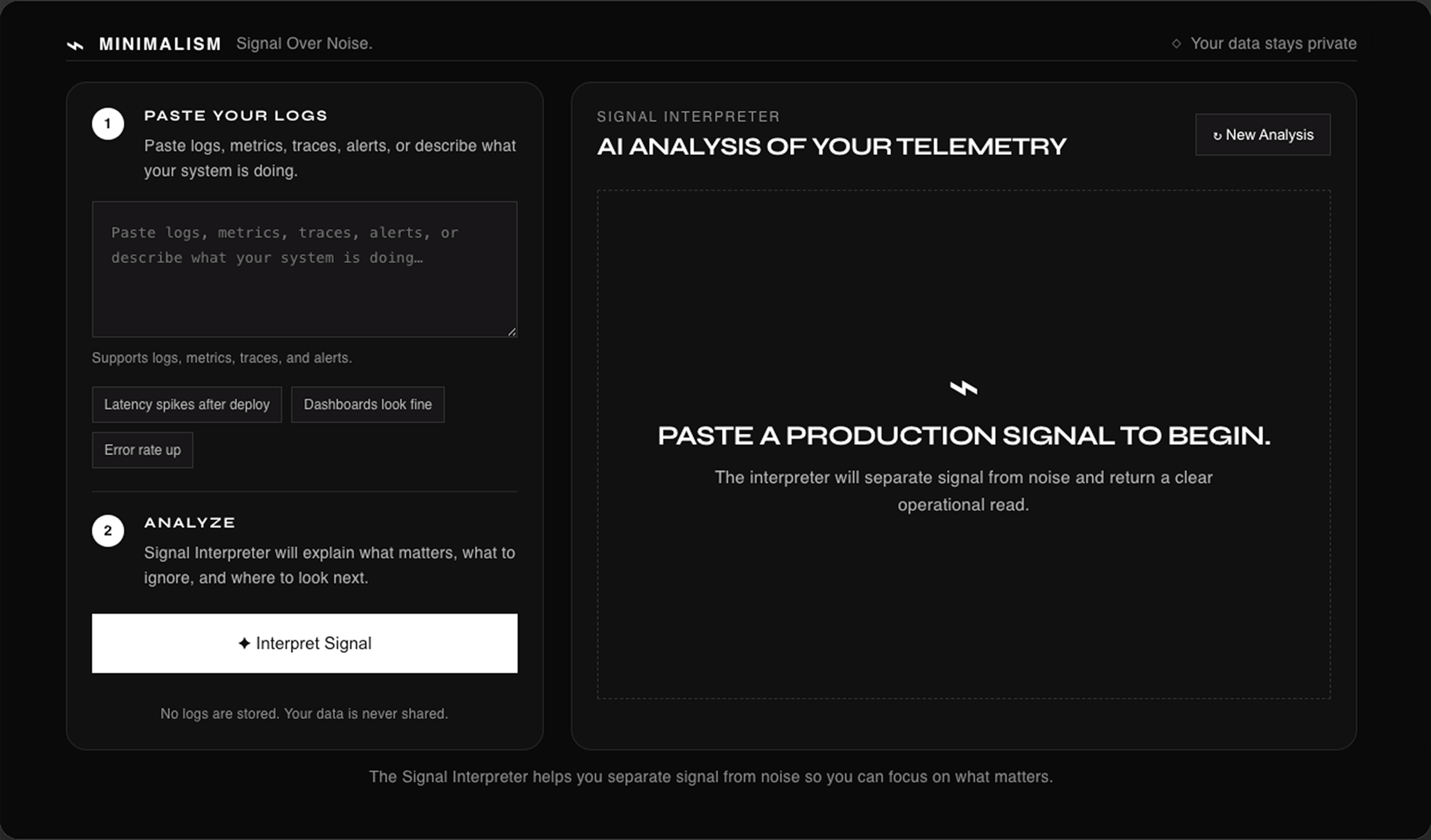Click 'Supports logs, metrics, traces, and alerts.' hint

222,358
